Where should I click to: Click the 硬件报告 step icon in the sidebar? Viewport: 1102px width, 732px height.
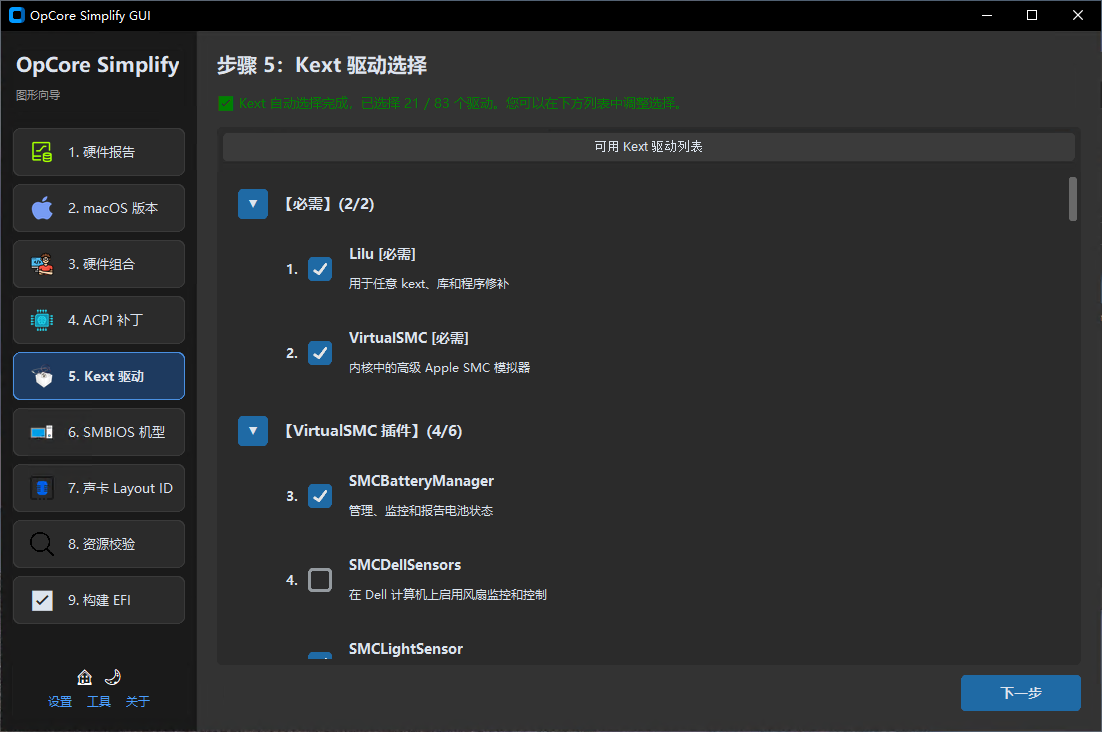pos(41,152)
